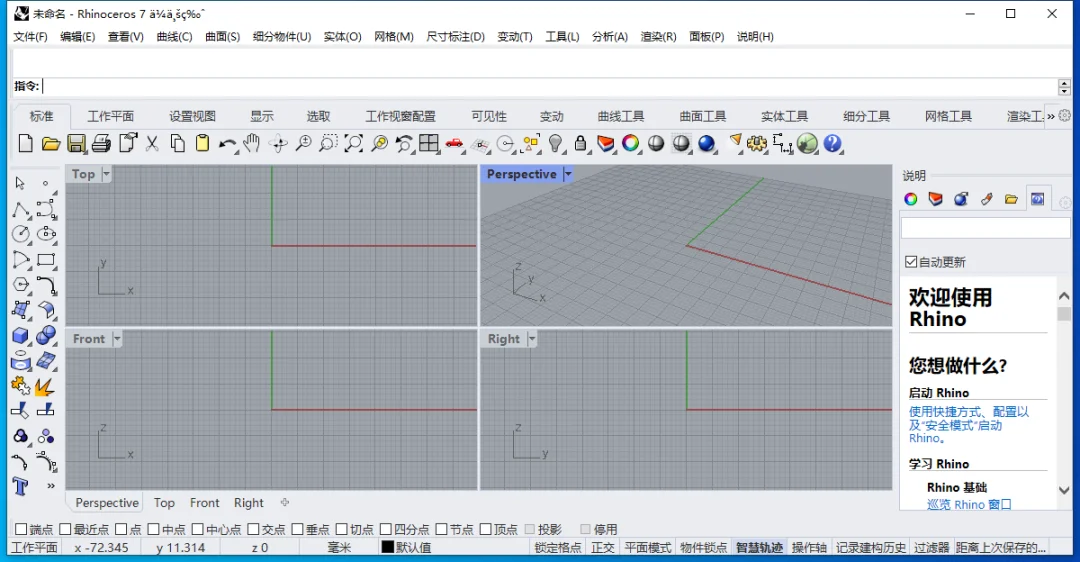Select the Pan hand tool
Image resolution: width=1080 pixels, height=562 pixels.
point(252,143)
